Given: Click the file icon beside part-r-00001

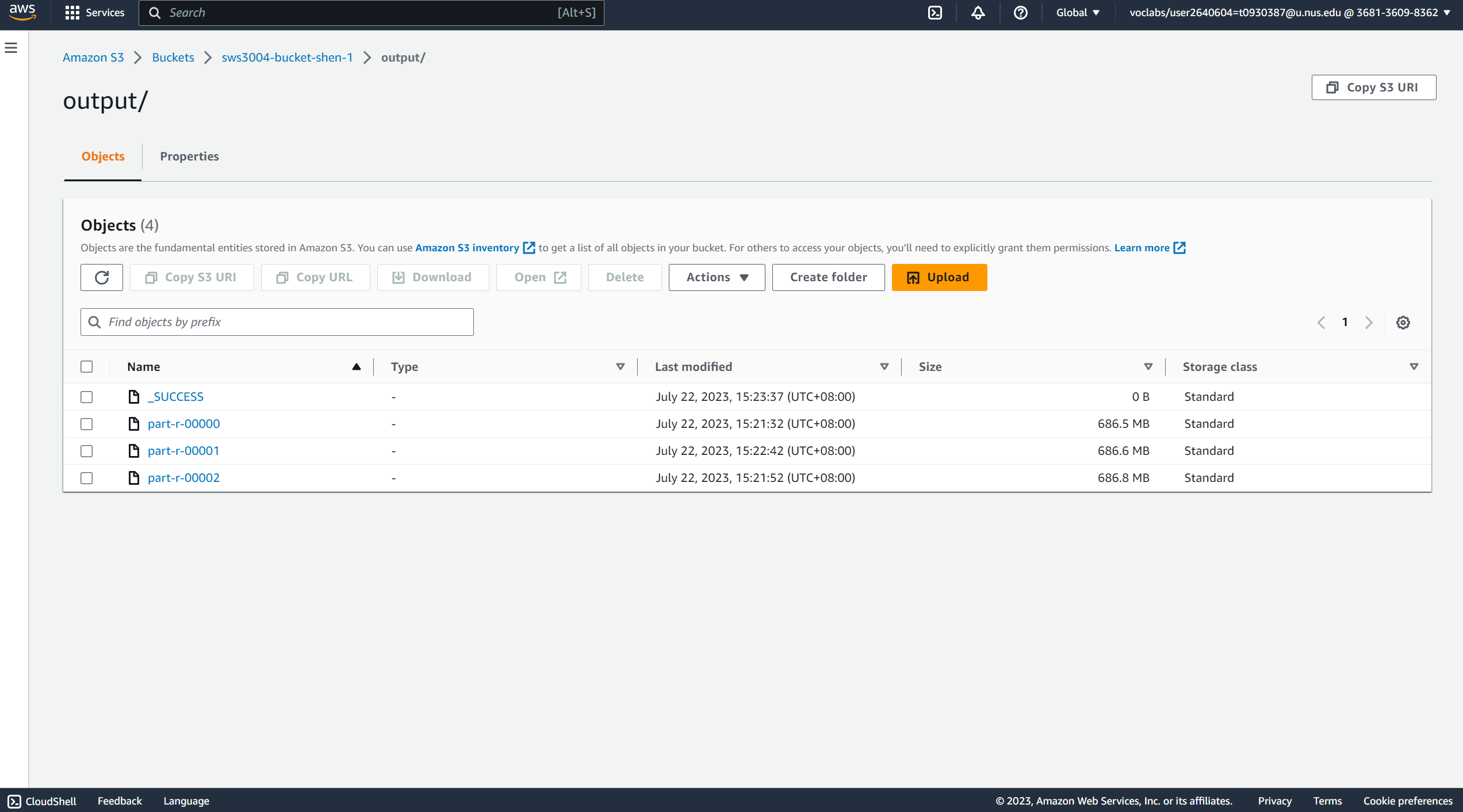Looking at the screenshot, I should pos(134,451).
